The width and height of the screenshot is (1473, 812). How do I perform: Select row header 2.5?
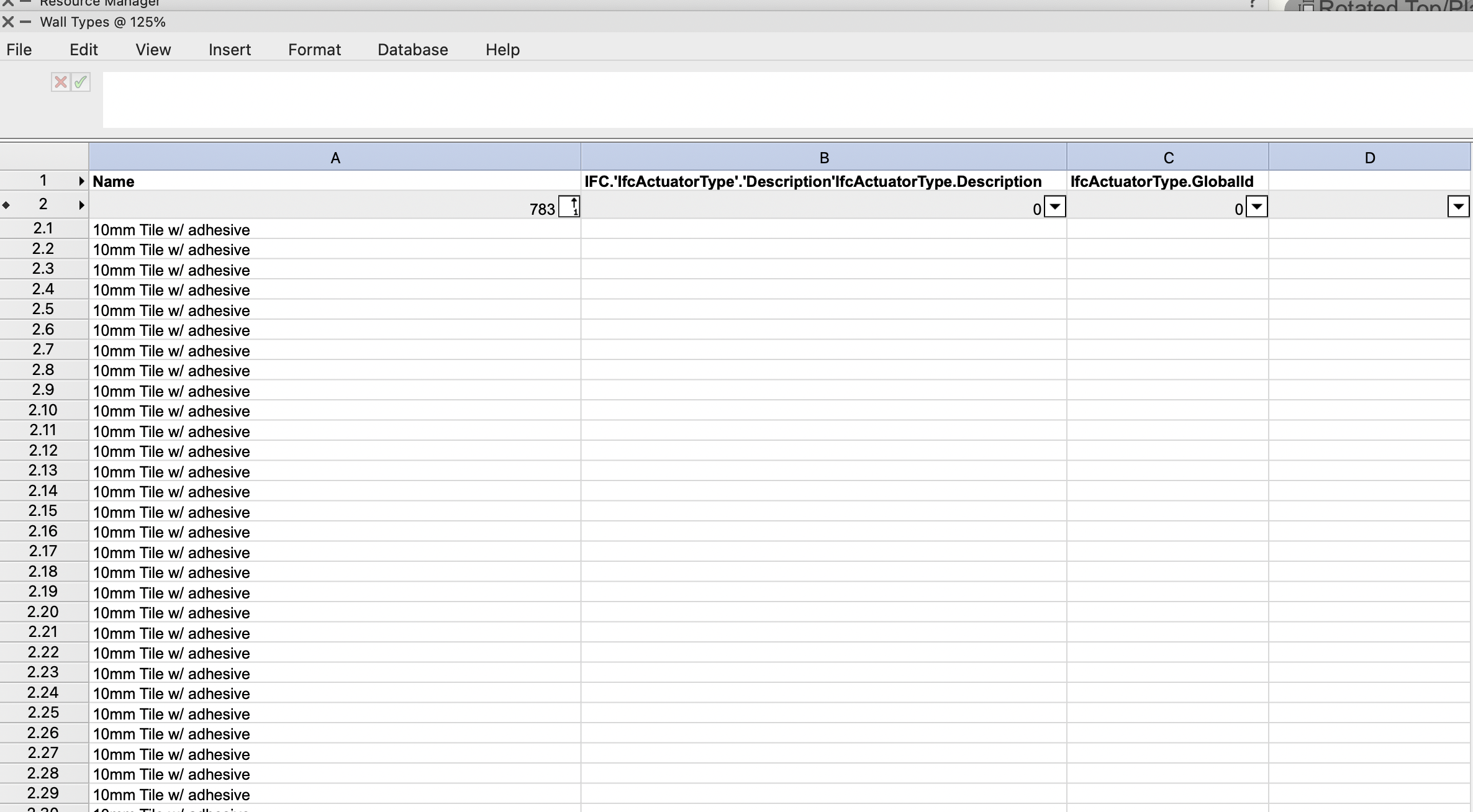click(x=43, y=309)
